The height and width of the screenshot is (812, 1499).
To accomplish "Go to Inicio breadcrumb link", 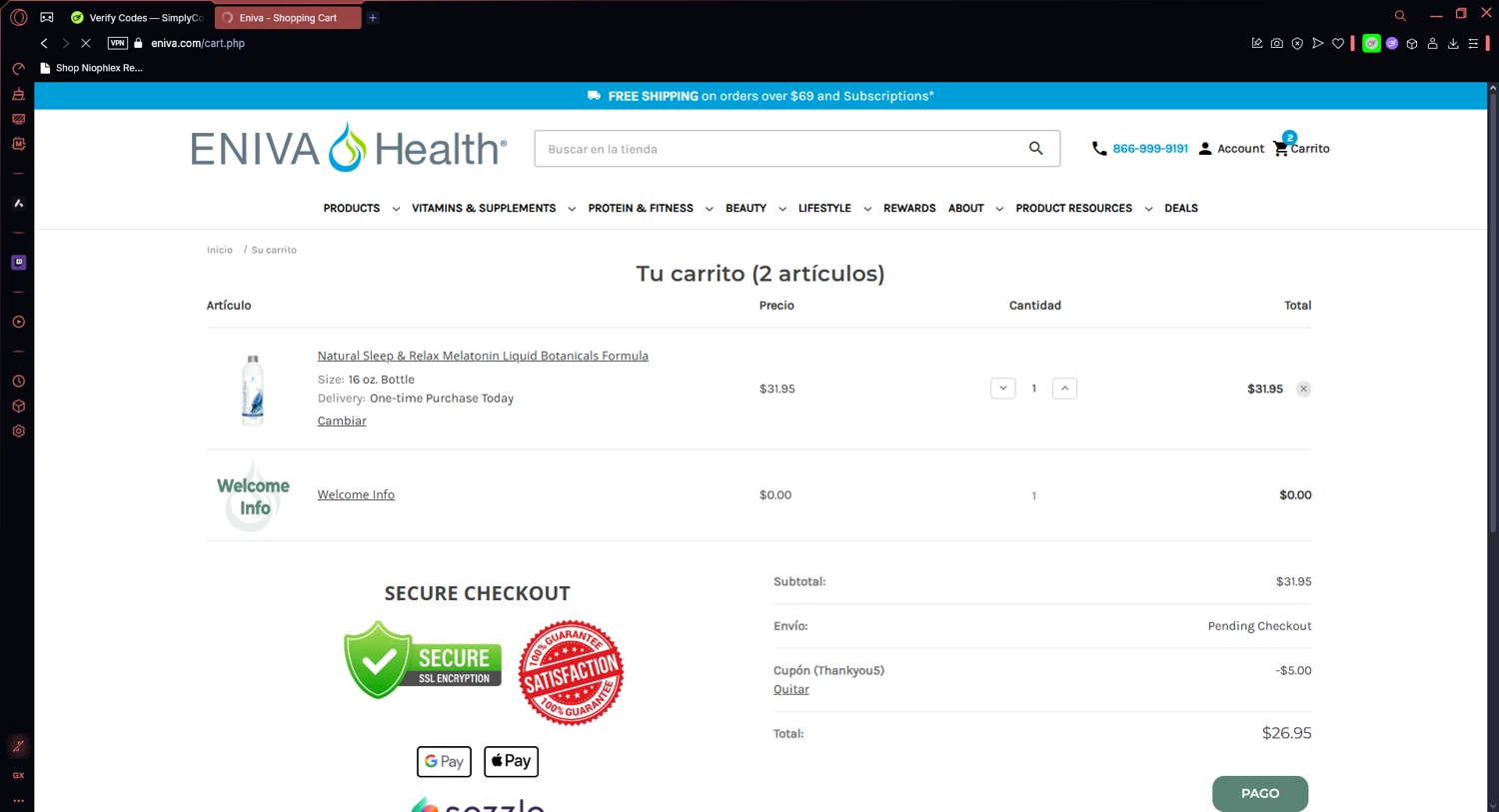I will [x=220, y=250].
